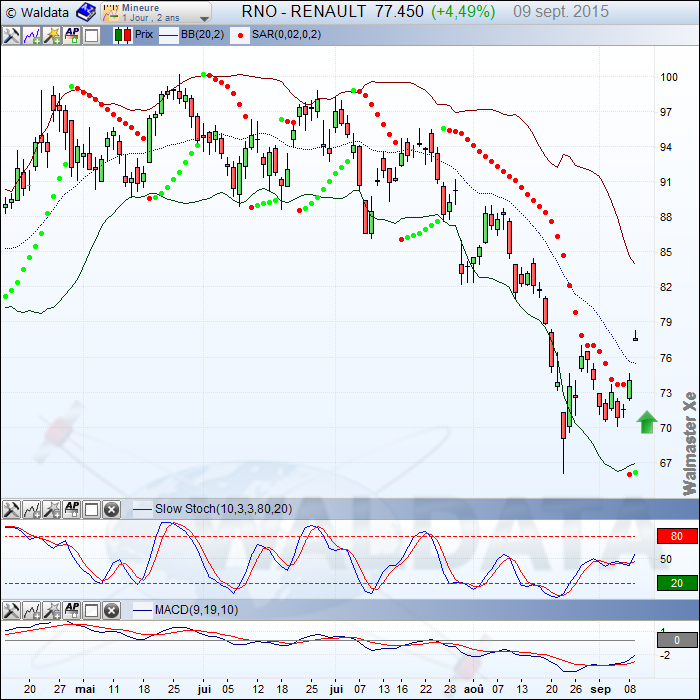
Task: Click the 77.450 price value
Action: click(399, 12)
